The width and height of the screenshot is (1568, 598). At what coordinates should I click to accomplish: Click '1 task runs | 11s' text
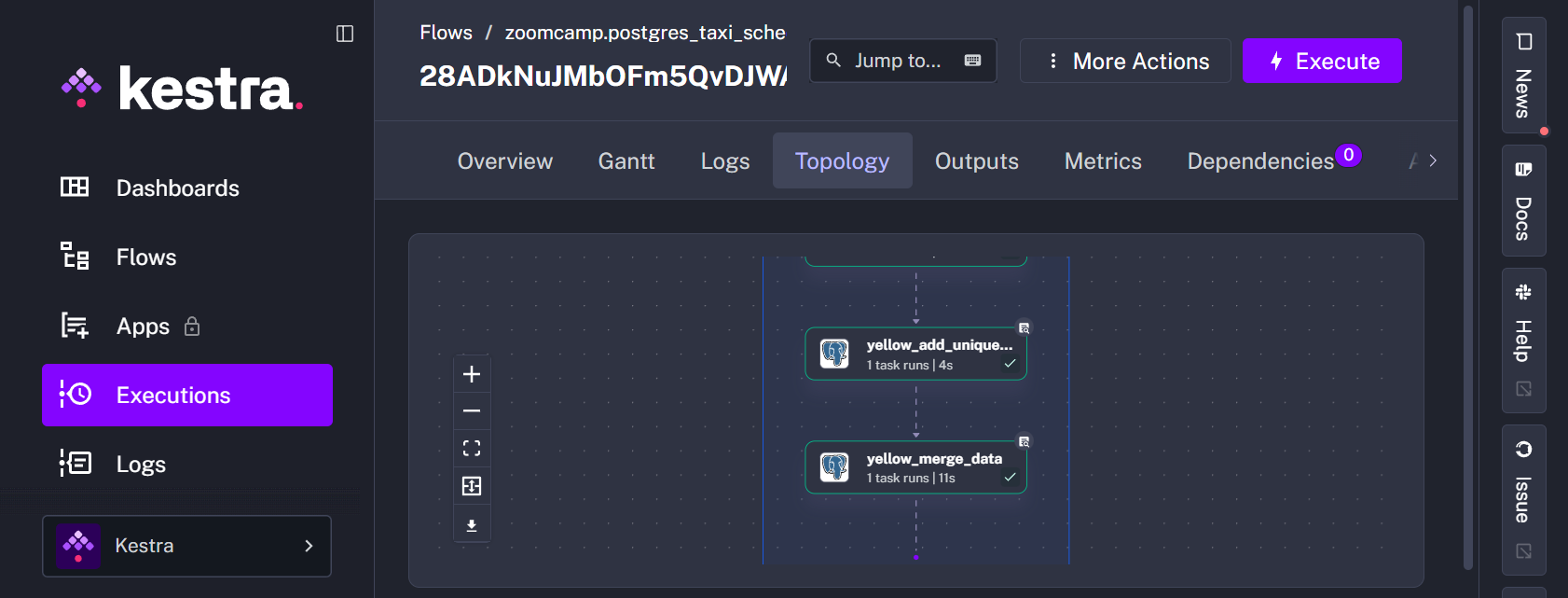911,478
